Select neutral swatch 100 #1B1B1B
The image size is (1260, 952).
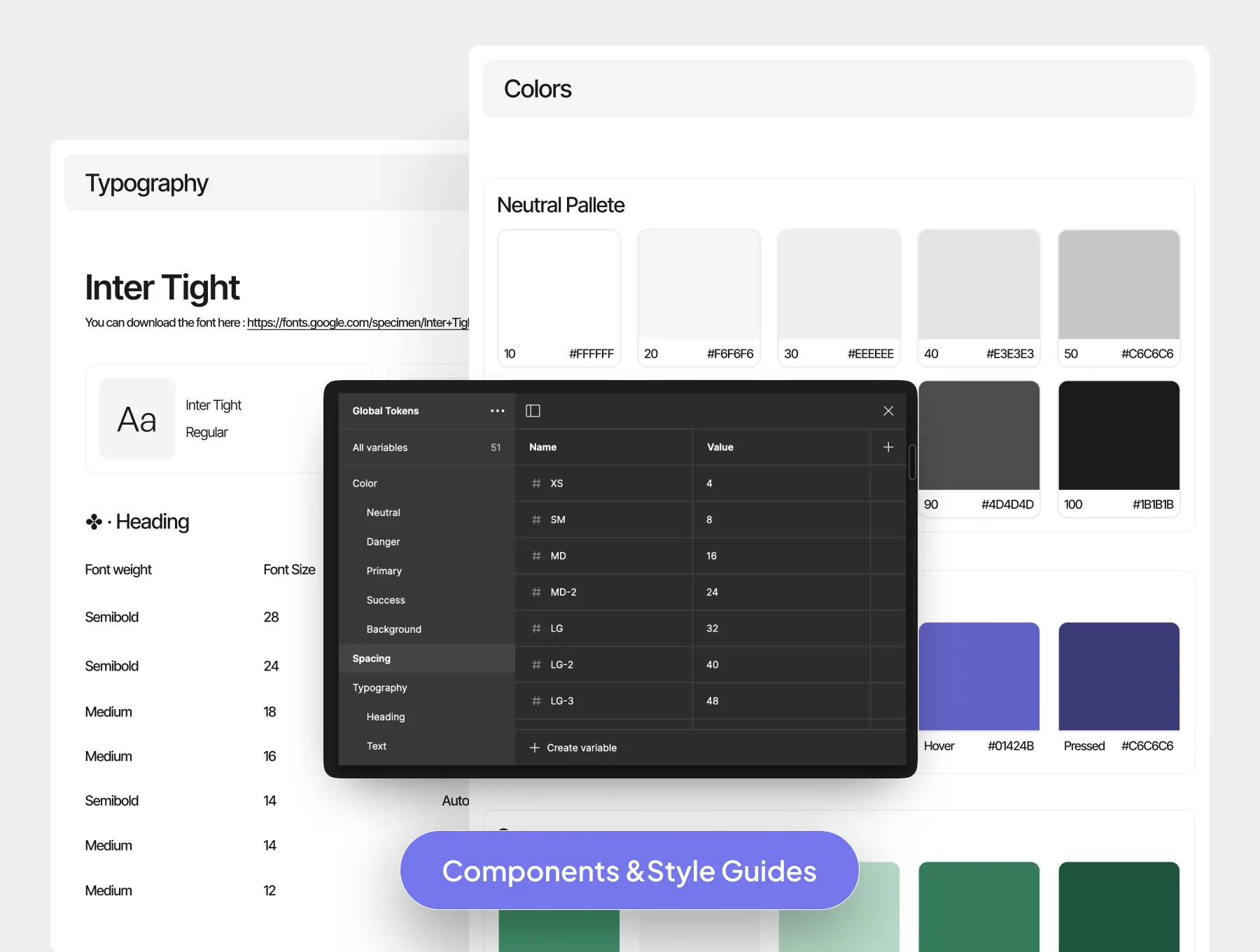tap(1119, 449)
